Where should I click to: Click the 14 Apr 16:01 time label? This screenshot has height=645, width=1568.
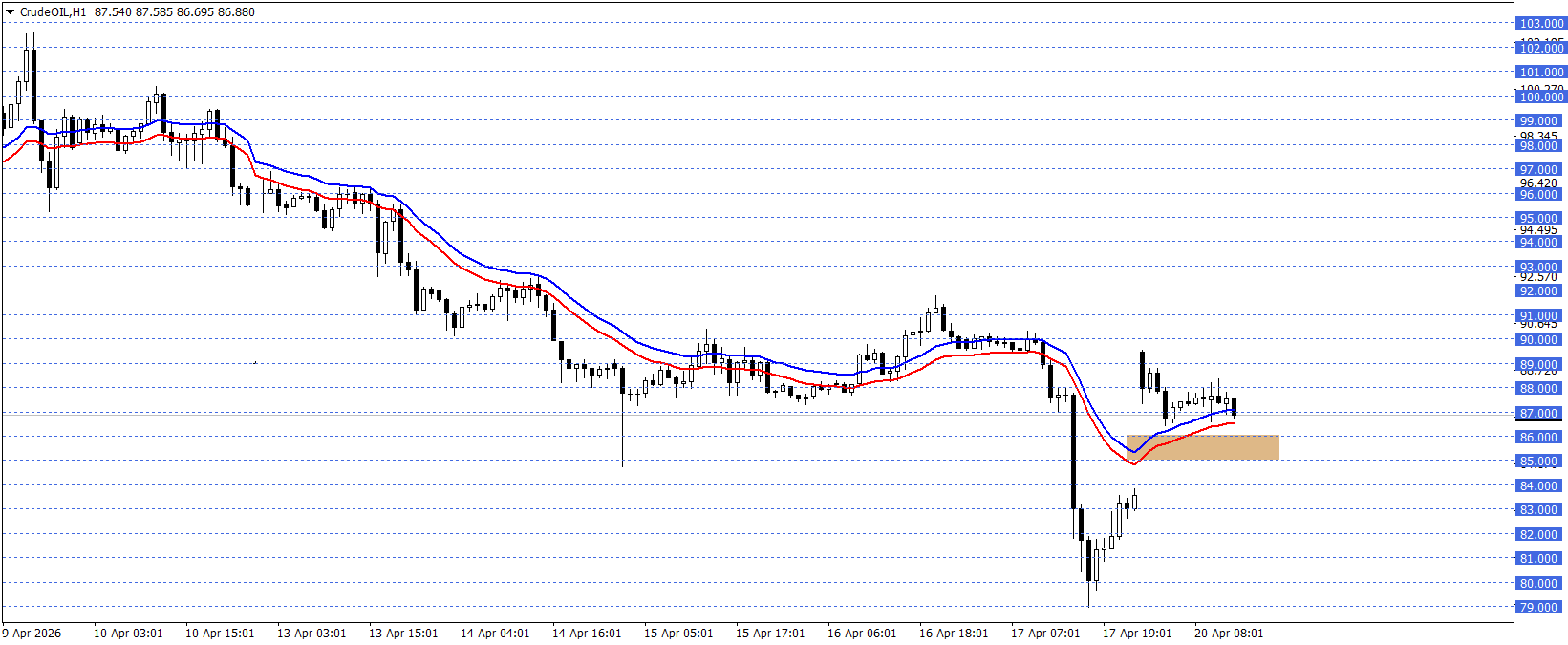[587, 634]
